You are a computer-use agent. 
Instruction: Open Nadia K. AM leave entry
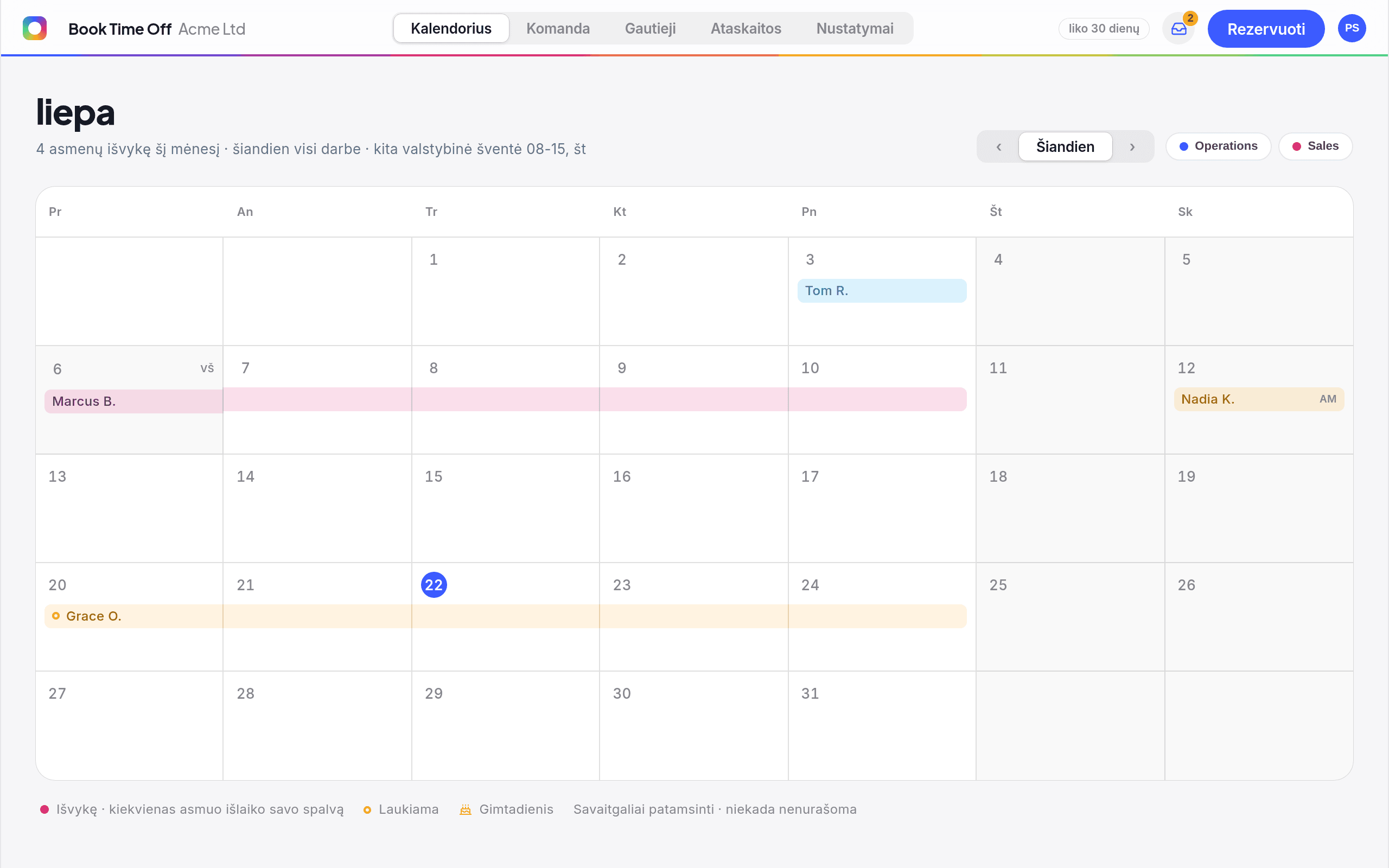[1259, 400]
